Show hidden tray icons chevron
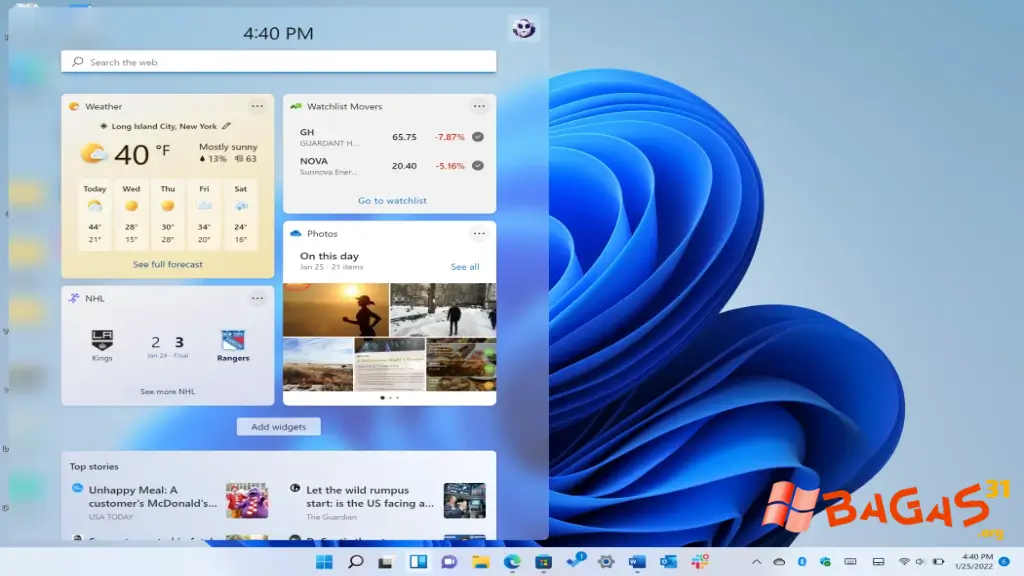This screenshot has width=1024, height=576. [756, 562]
